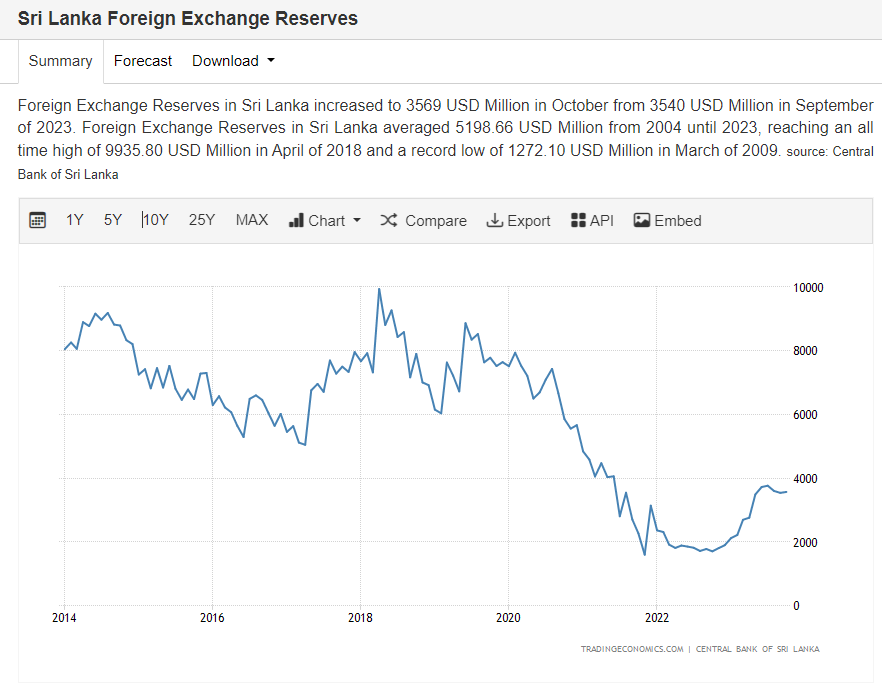The height and width of the screenshot is (689, 882).
Task: Switch to the Forecast tab
Action: click(143, 61)
